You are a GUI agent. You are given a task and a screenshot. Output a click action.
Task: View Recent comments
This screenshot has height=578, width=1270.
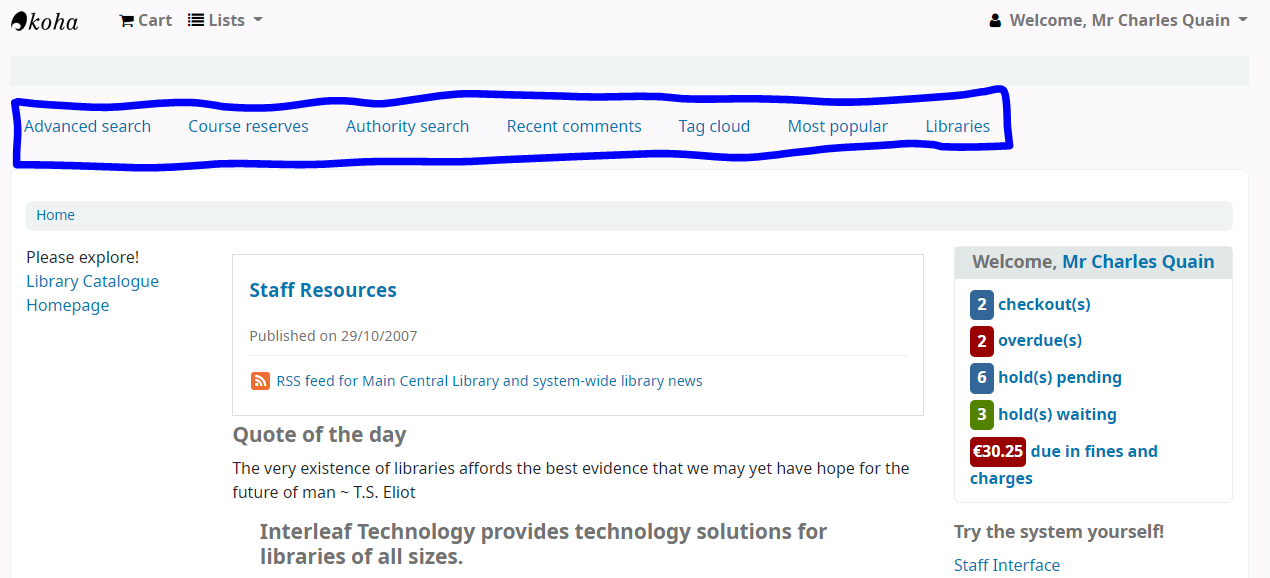click(574, 126)
